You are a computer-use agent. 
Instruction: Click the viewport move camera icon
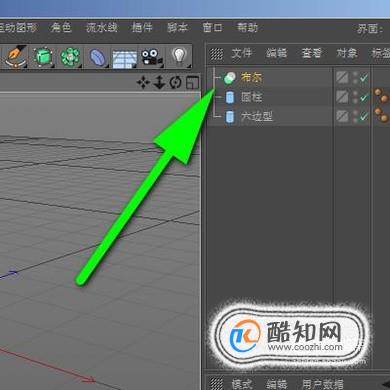pyautogui.click(x=143, y=82)
